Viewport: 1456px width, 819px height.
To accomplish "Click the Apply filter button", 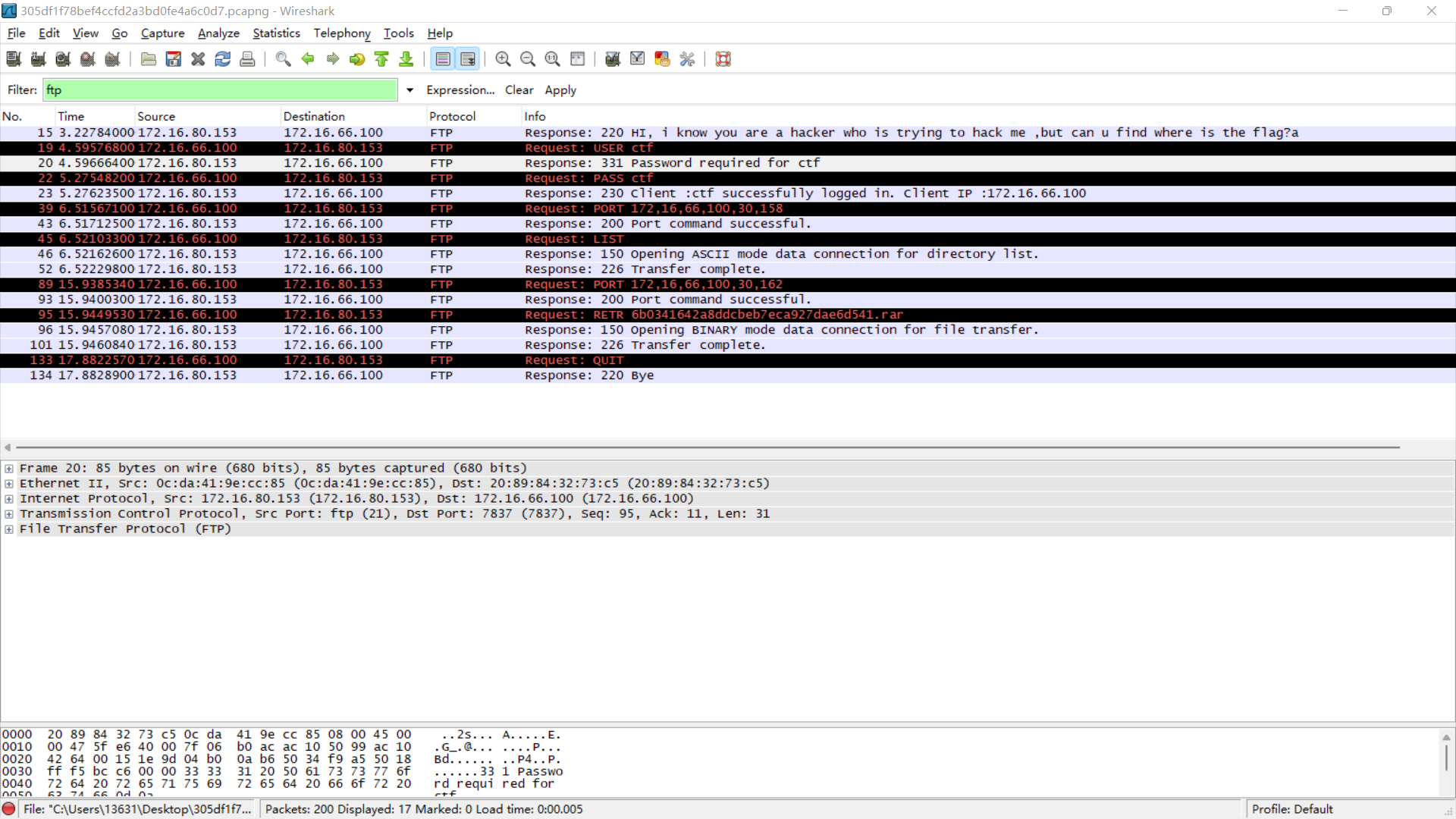I will coord(560,90).
